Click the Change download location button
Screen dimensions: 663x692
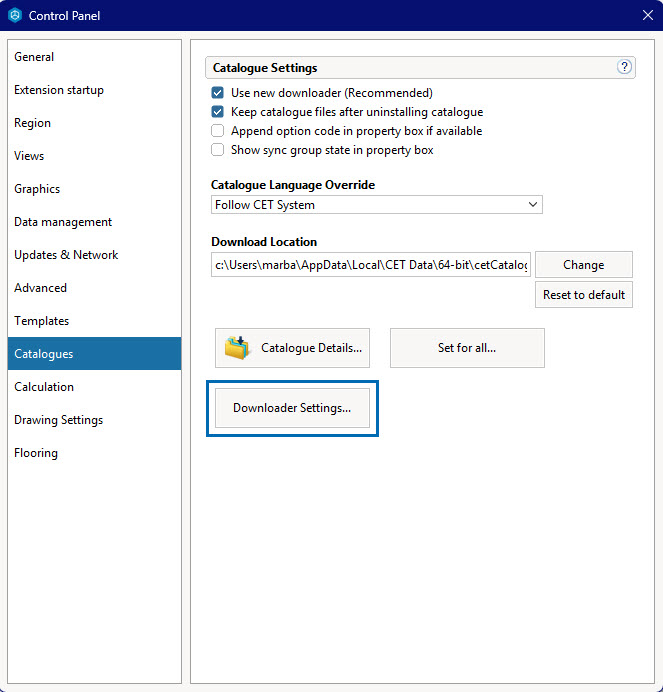584,265
